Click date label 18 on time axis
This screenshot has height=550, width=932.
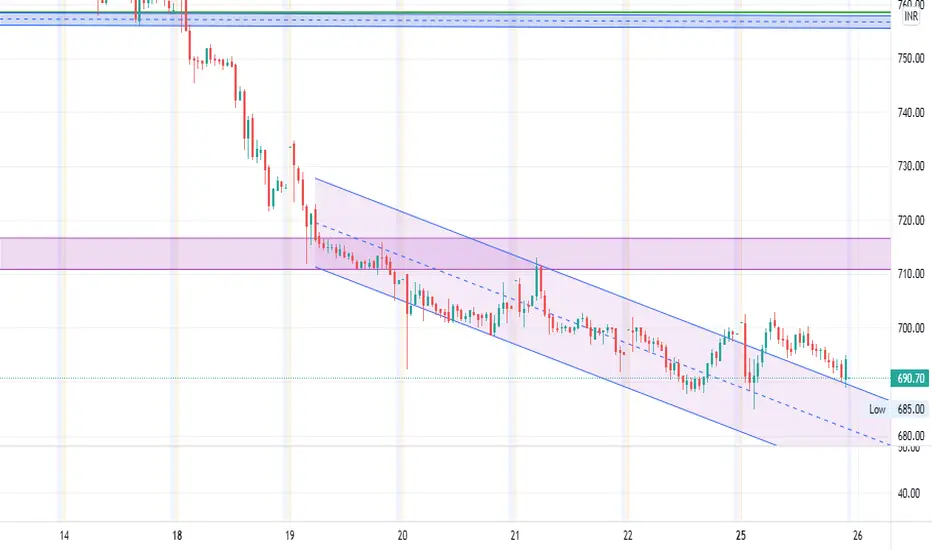point(177,536)
